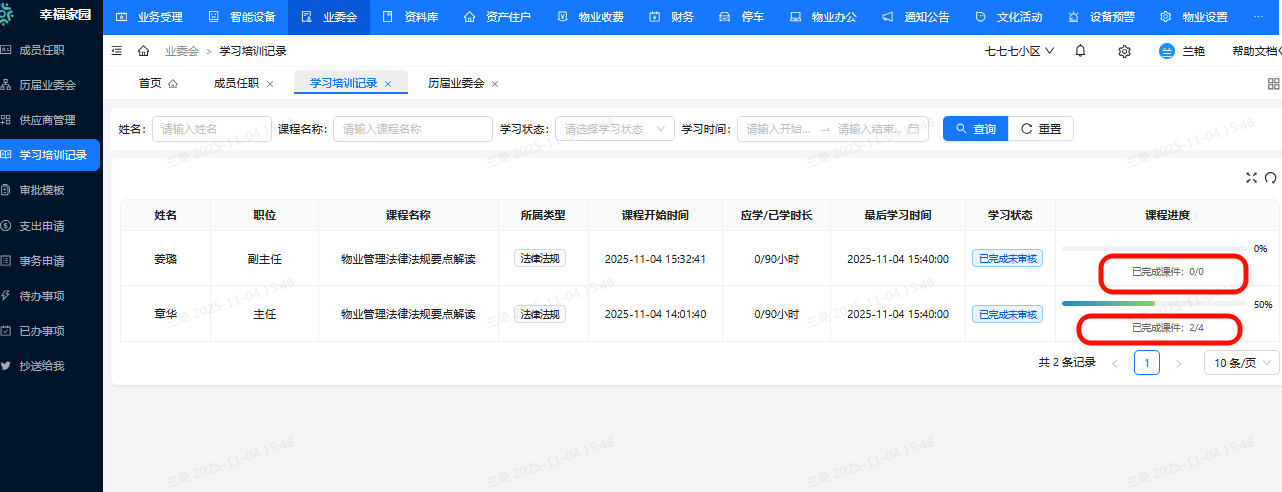
Task: Open the header settings gear
Action: [x=1124, y=51]
